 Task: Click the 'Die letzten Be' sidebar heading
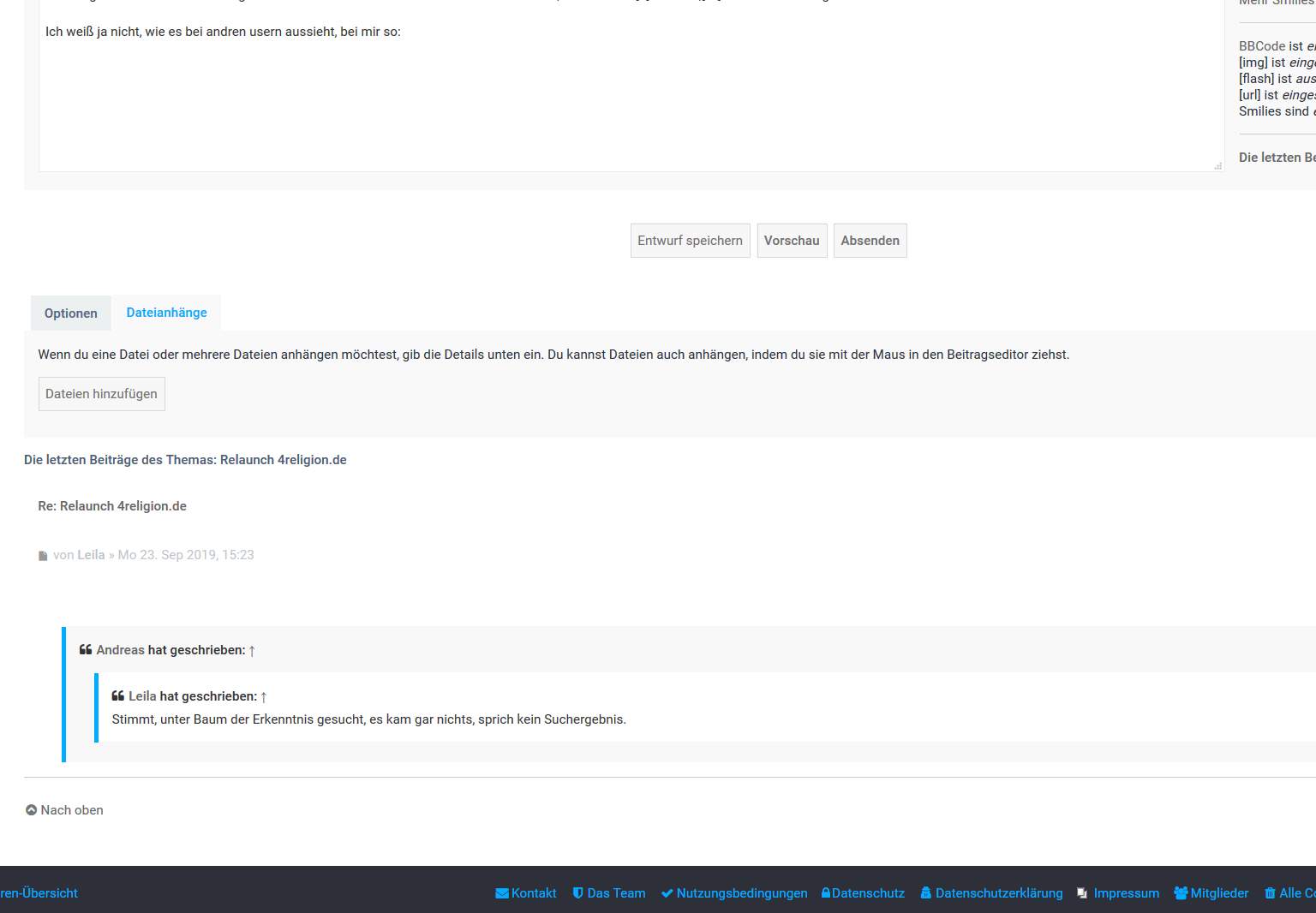(x=1277, y=158)
